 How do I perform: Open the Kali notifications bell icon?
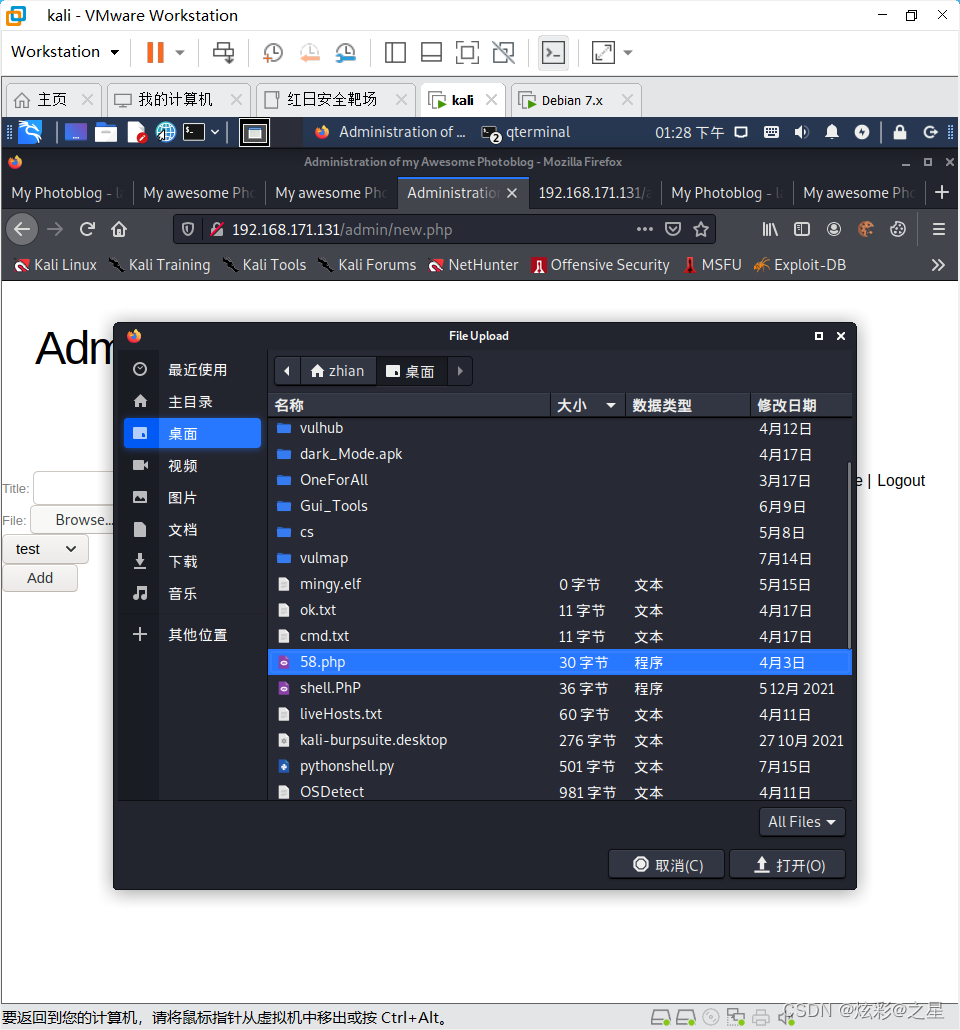click(x=832, y=132)
